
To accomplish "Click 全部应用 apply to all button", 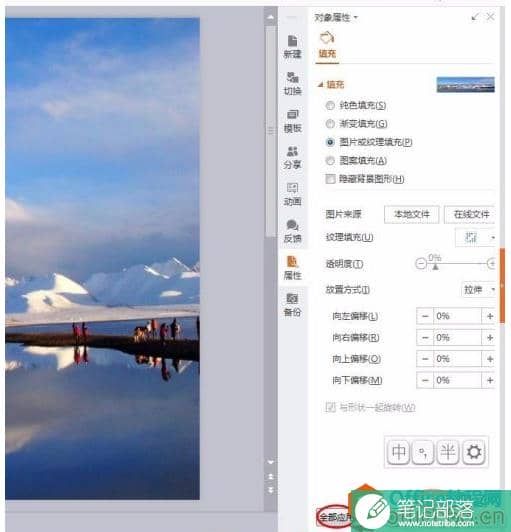I will click(334, 517).
